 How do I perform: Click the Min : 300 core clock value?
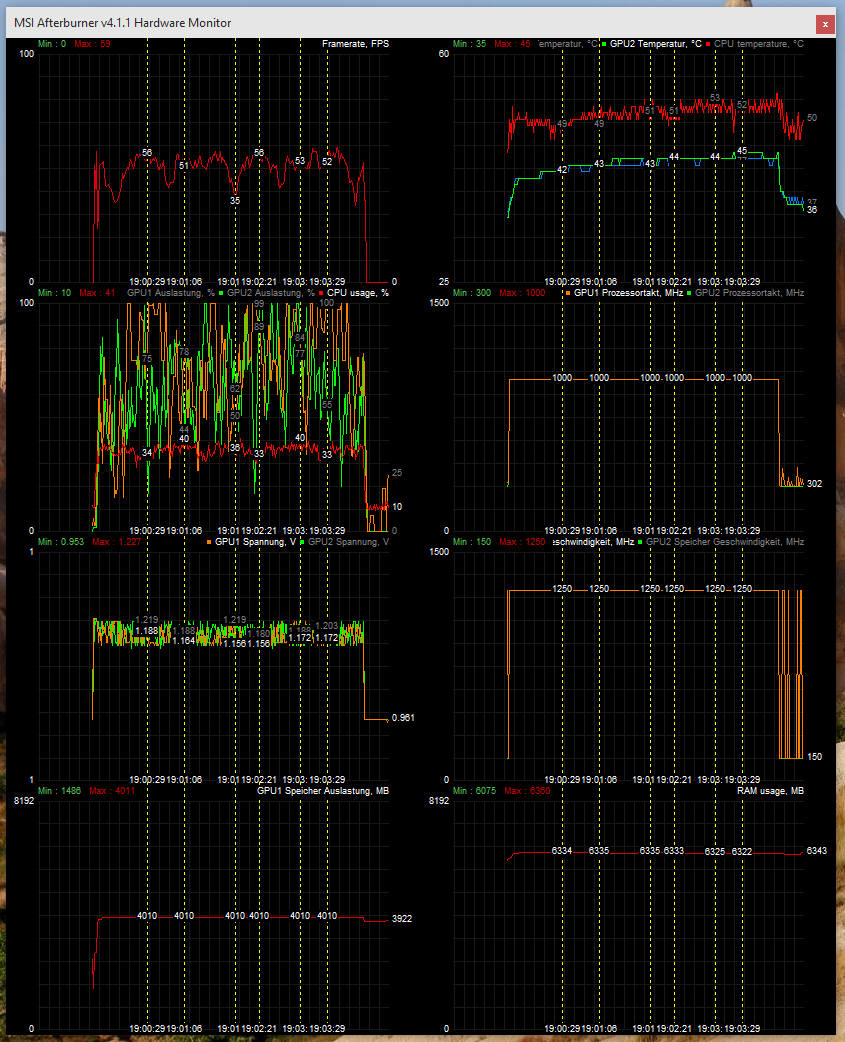[x=472, y=293]
